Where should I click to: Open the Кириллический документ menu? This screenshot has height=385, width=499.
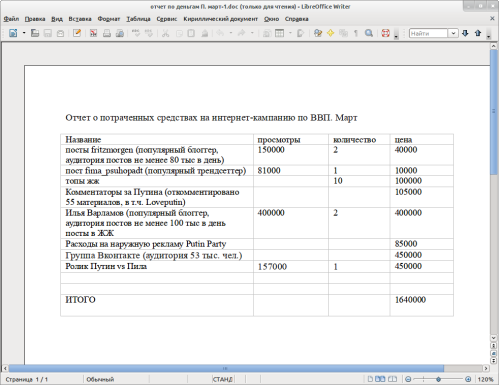coord(221,19)
